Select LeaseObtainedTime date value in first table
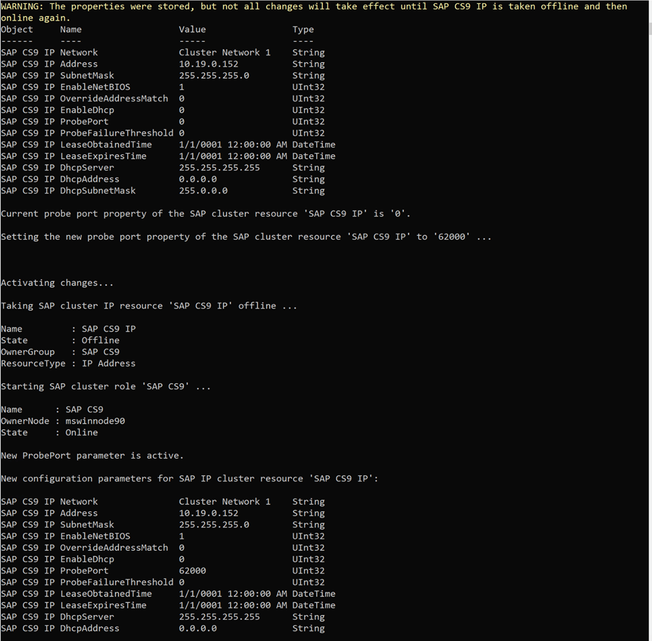Screen dimensions: 652x641 [233, 145]
